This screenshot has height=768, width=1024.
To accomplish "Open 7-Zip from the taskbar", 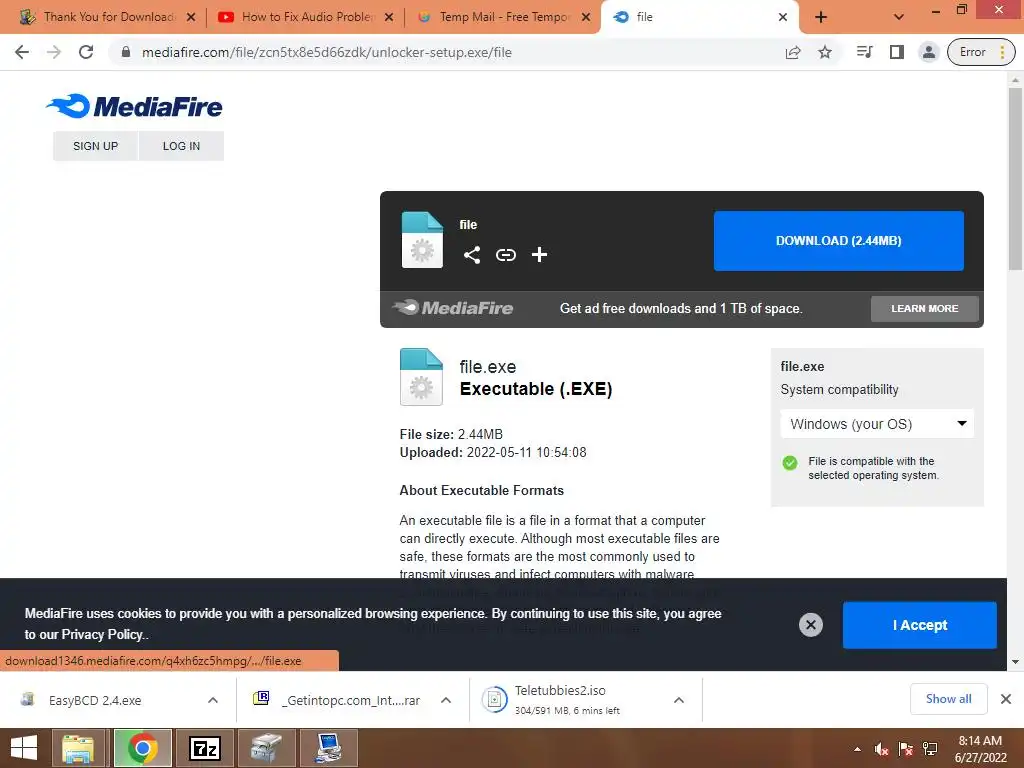I will pyautogui.click(x=204, y=748).
